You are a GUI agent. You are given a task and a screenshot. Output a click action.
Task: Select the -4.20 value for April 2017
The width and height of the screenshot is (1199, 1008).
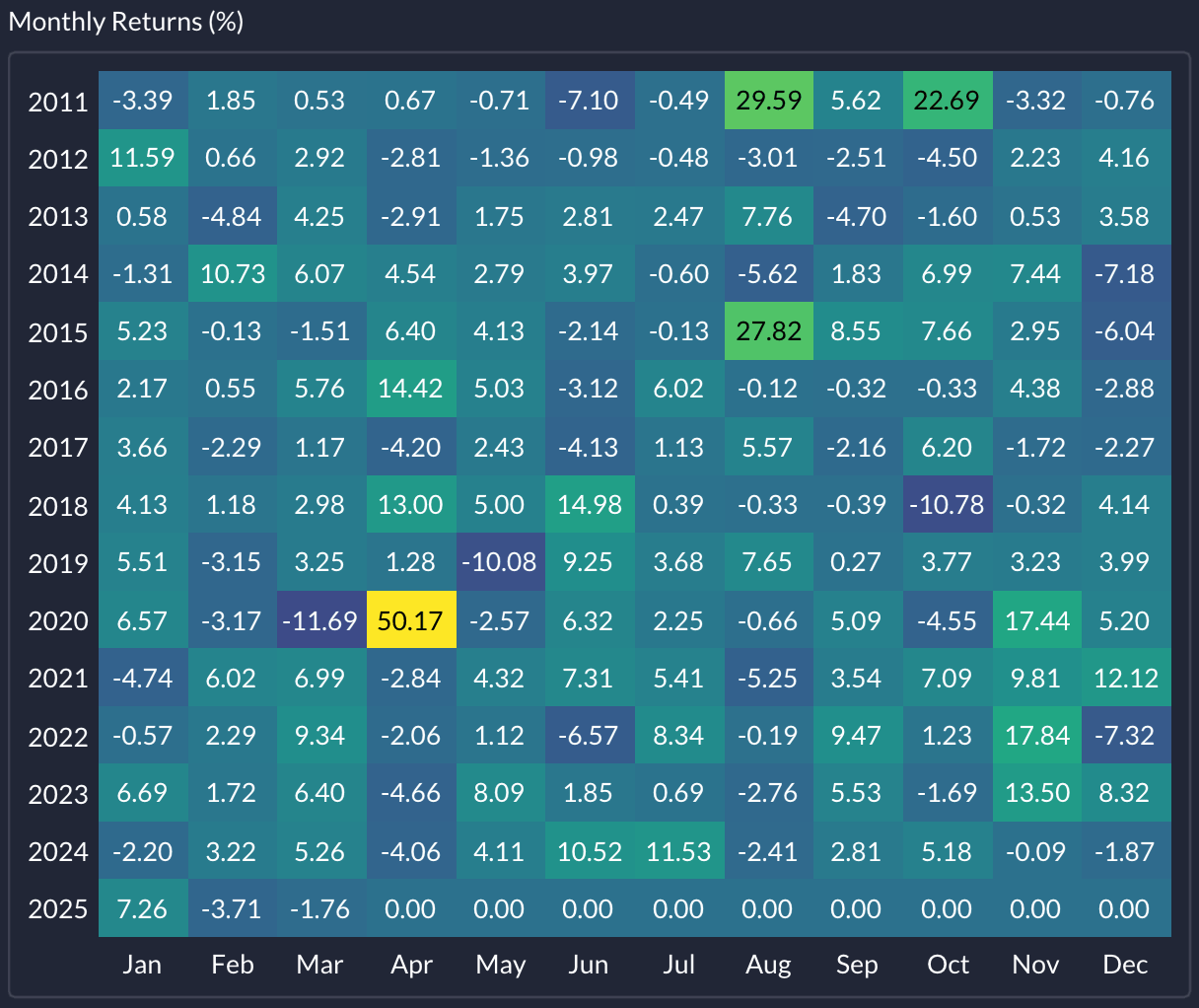pyautogui.click(x=410, y=447)
